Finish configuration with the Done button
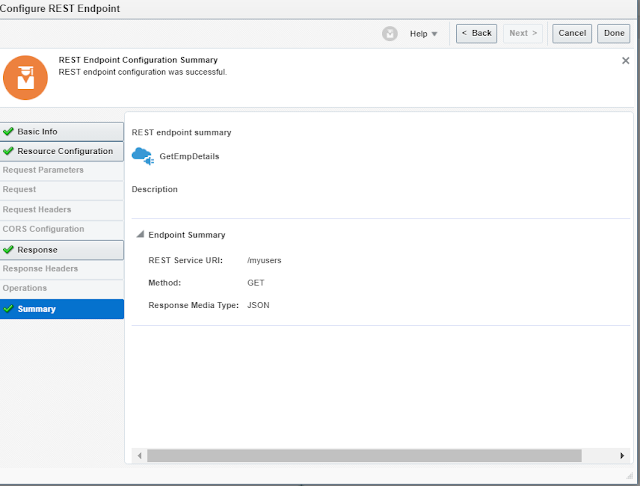 [x=614, y=33]
